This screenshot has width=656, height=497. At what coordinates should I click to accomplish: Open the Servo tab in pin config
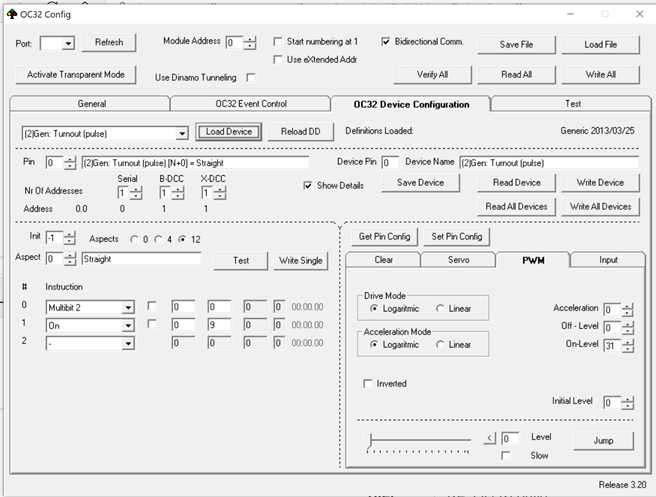click(x=456, y=260)
